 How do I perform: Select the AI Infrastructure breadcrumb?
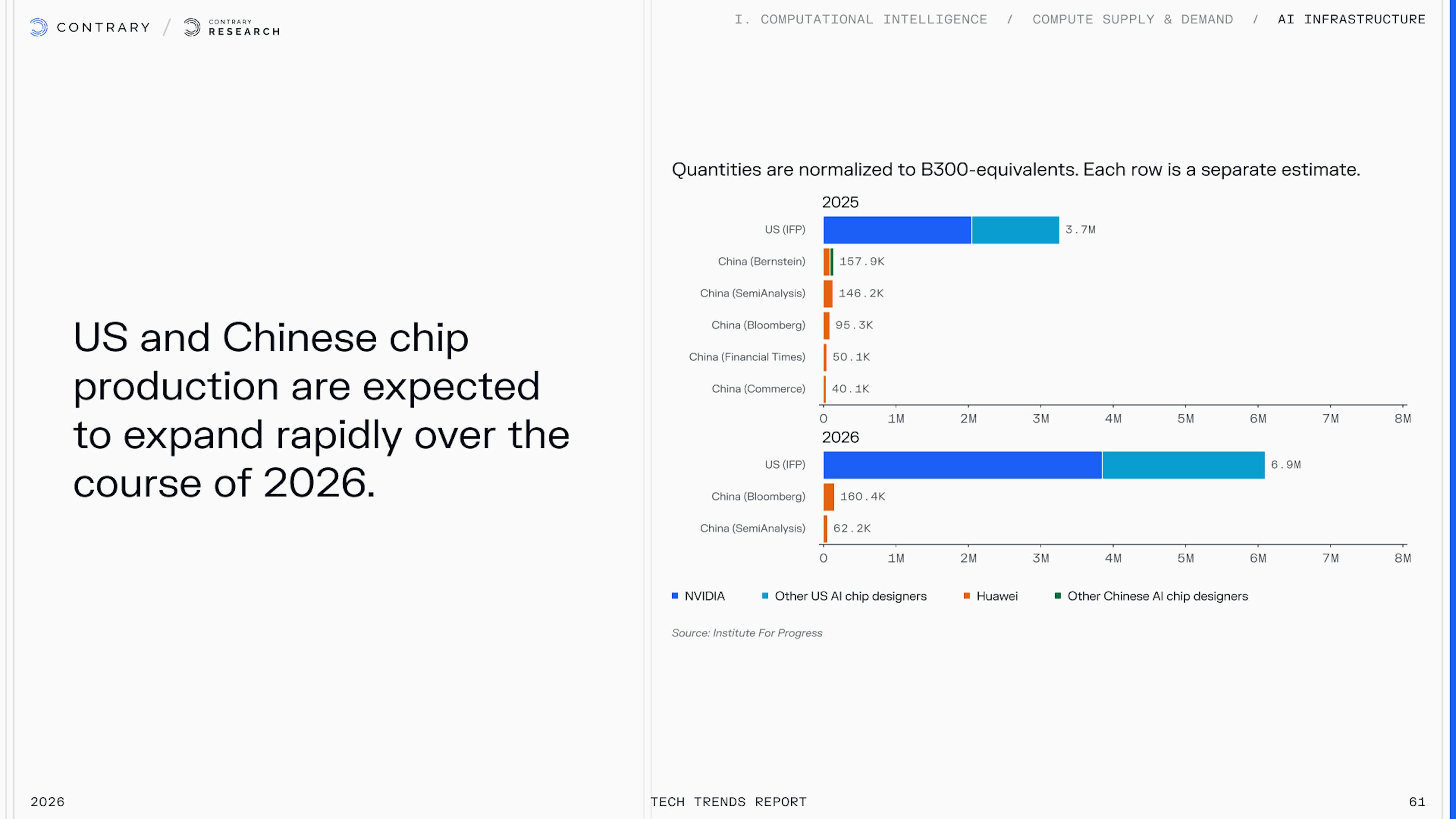point(1351,19)
